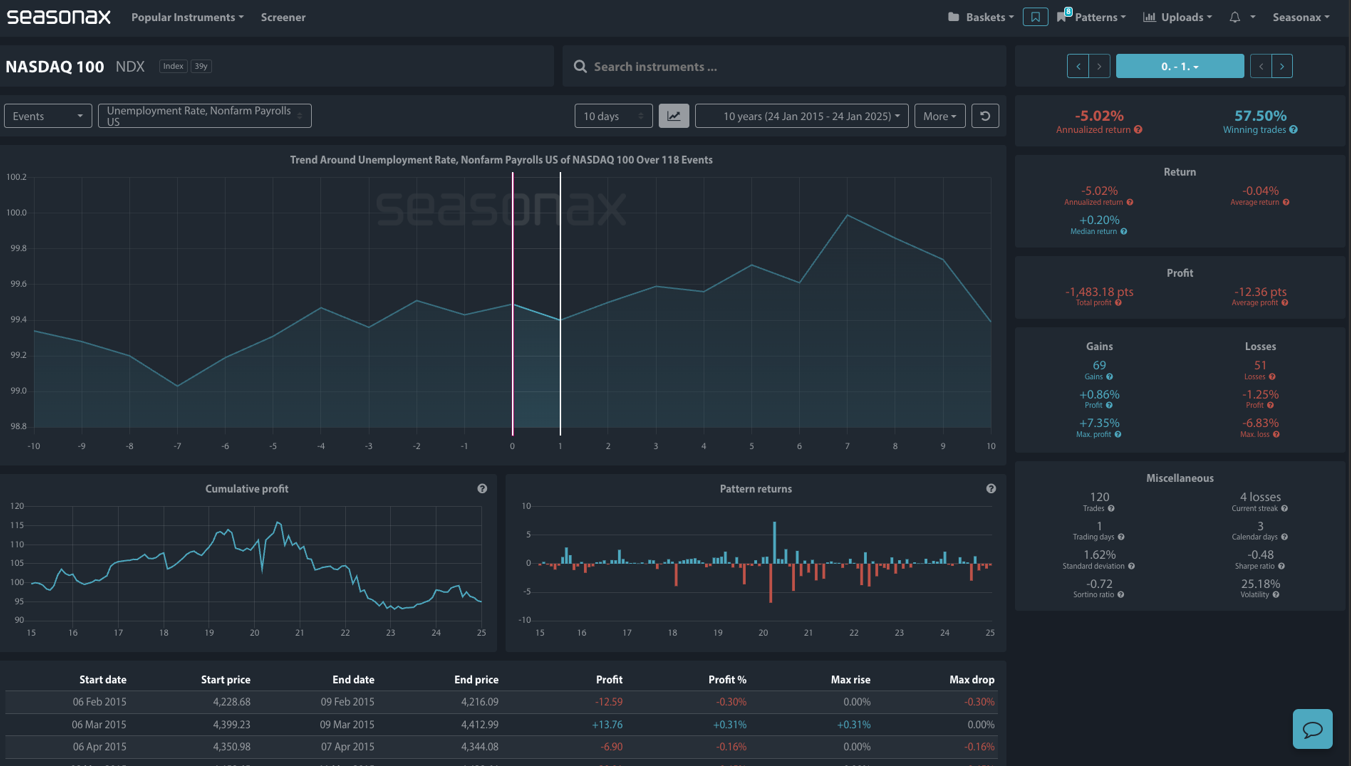Move start date back with left arrow
Screen dimensions: 1352x767
pos(1078,66)
